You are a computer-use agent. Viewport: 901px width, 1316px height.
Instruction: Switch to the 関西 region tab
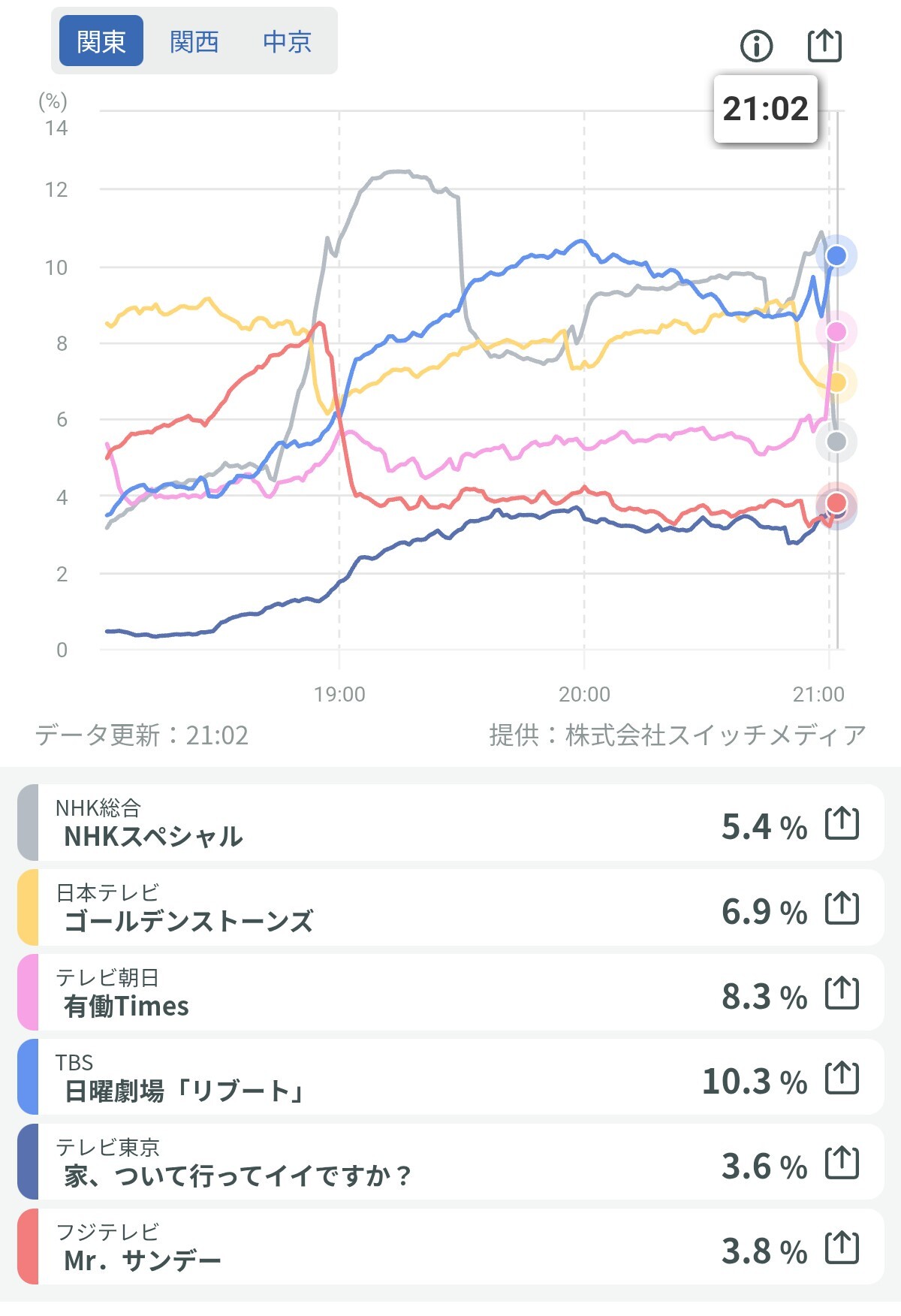click(194, 41)
